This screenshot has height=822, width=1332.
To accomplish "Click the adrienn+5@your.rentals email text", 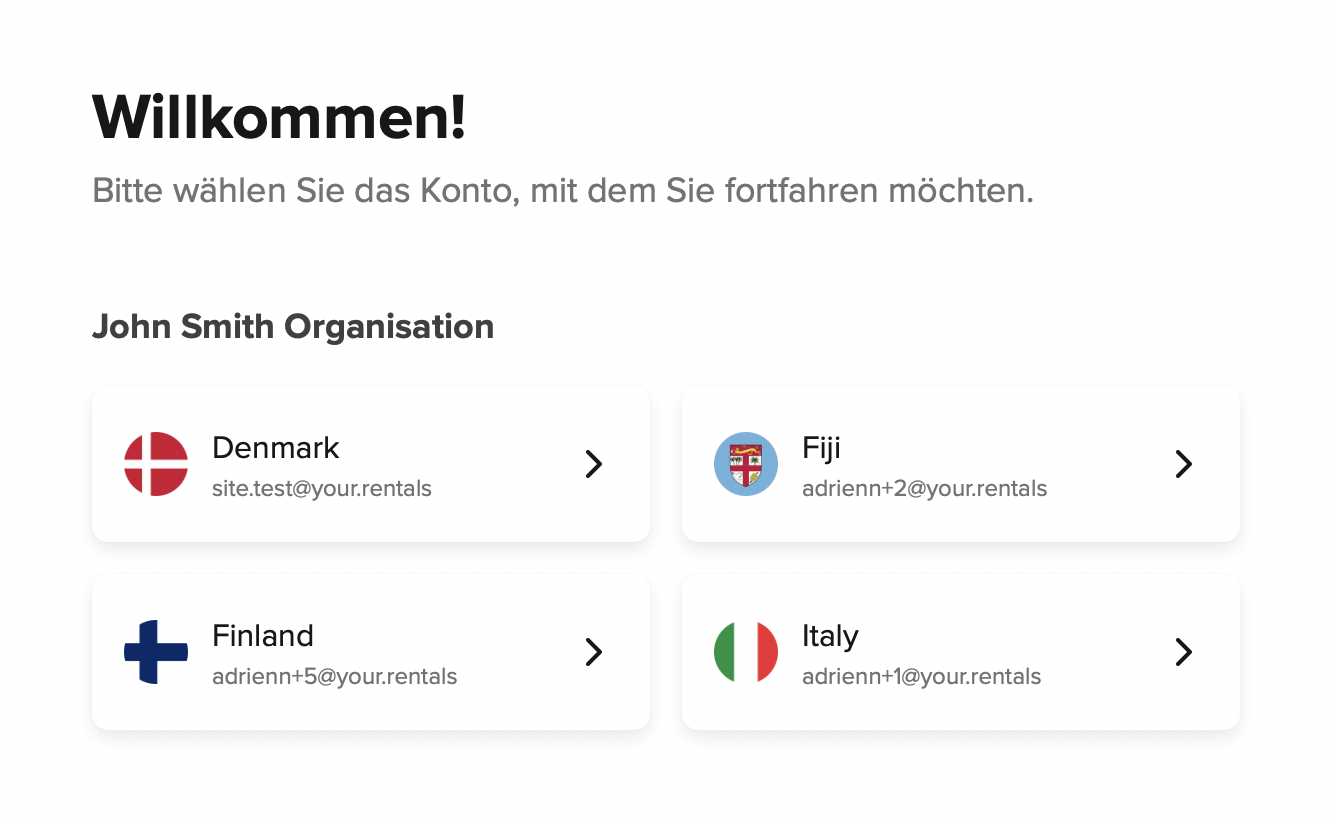I will [x=335, y=677].
